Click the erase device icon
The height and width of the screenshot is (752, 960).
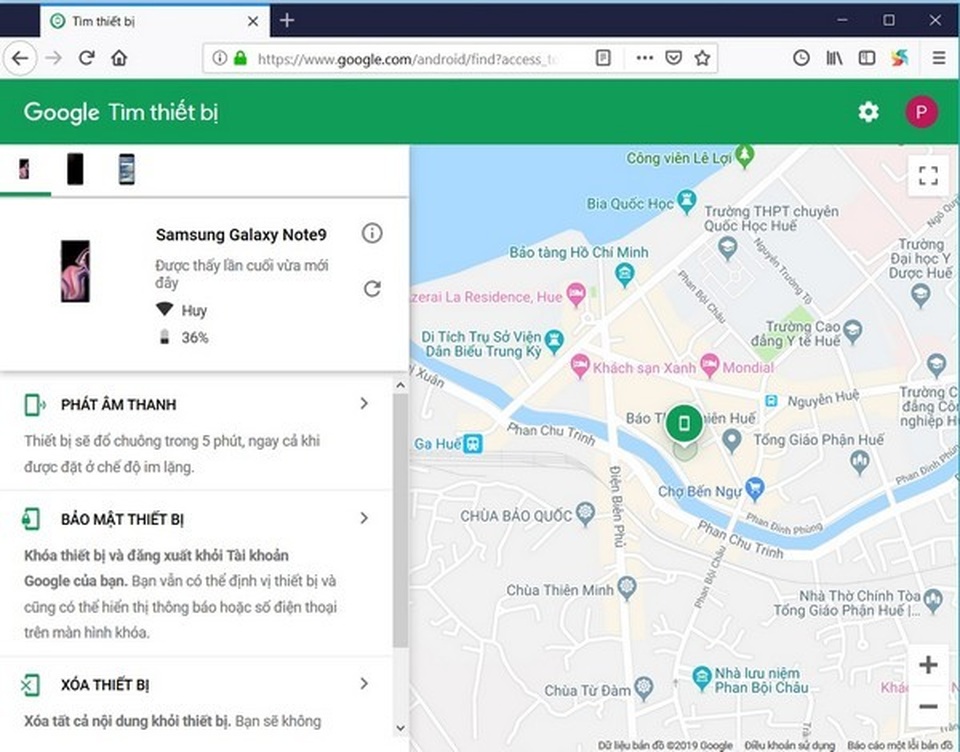tap(31, 685)
